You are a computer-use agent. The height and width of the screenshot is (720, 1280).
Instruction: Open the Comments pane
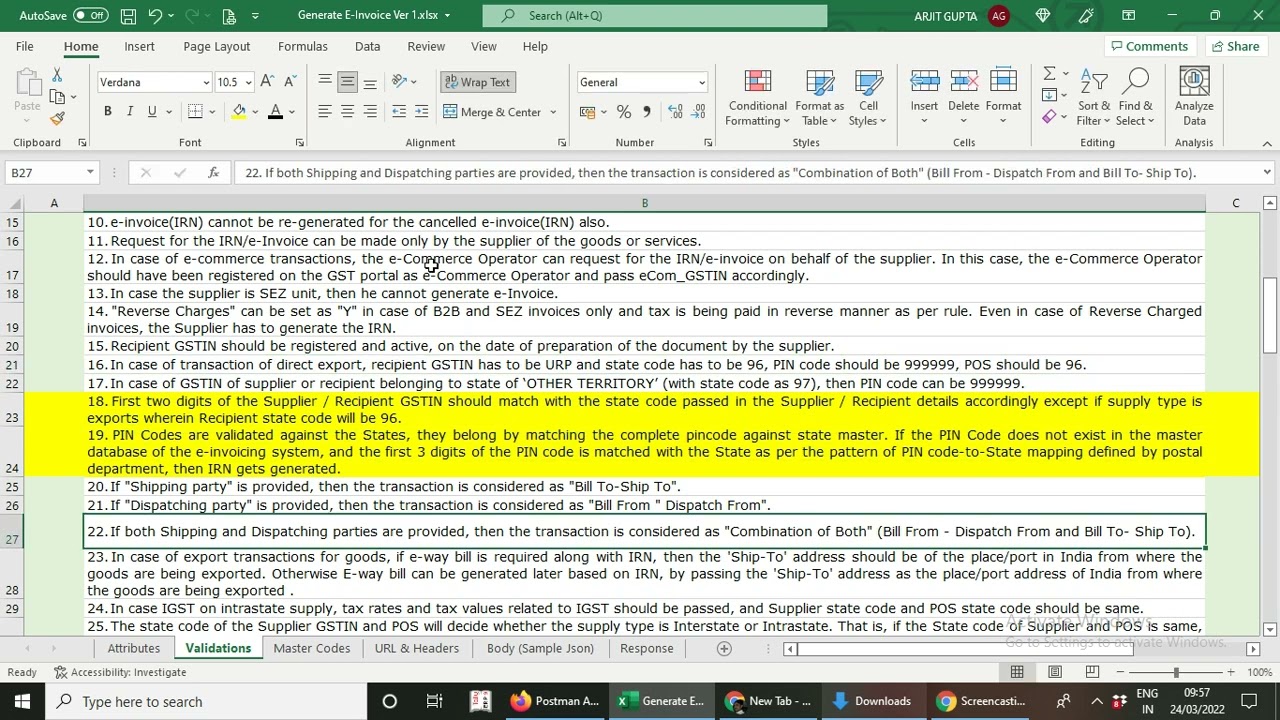[1148, 46]
